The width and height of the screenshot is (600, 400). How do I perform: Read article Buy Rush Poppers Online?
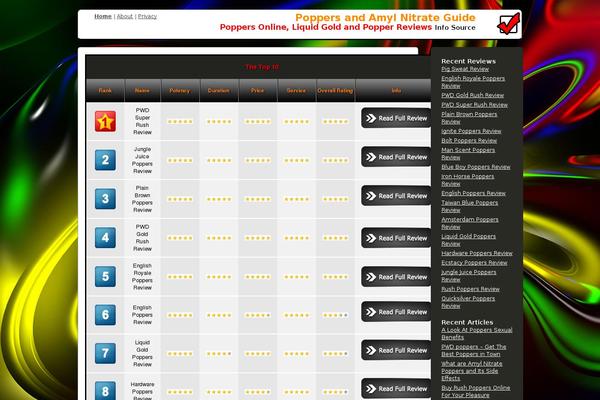coord(476,391)
